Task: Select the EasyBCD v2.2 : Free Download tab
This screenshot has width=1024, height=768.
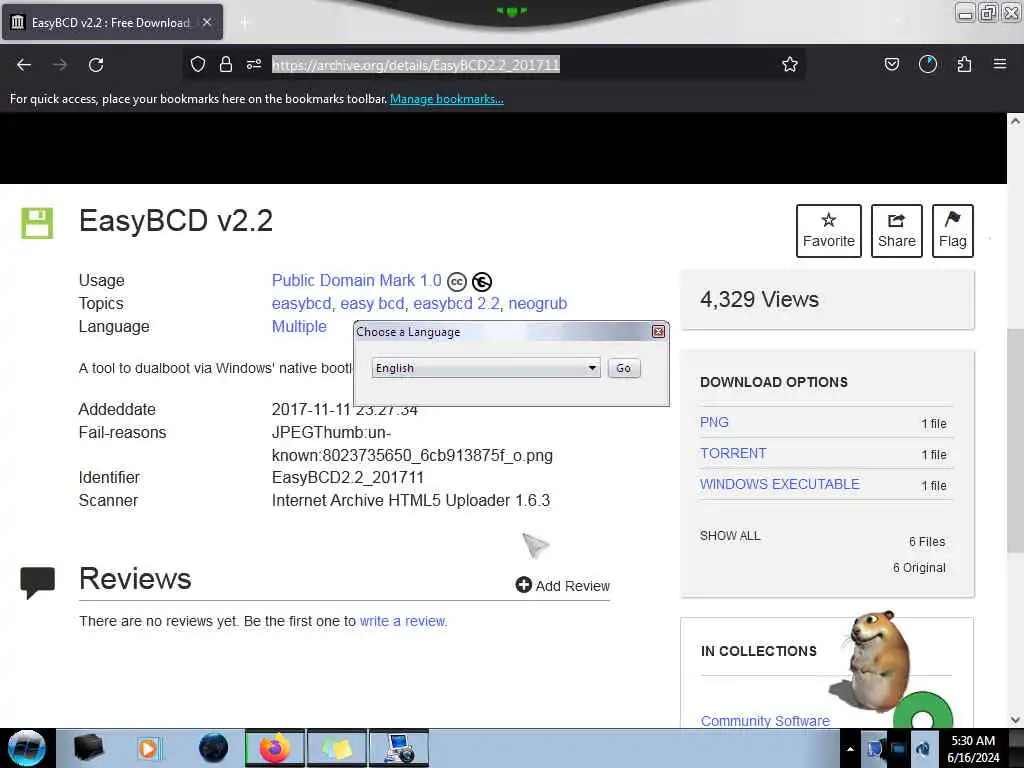Action: [112, 23]
